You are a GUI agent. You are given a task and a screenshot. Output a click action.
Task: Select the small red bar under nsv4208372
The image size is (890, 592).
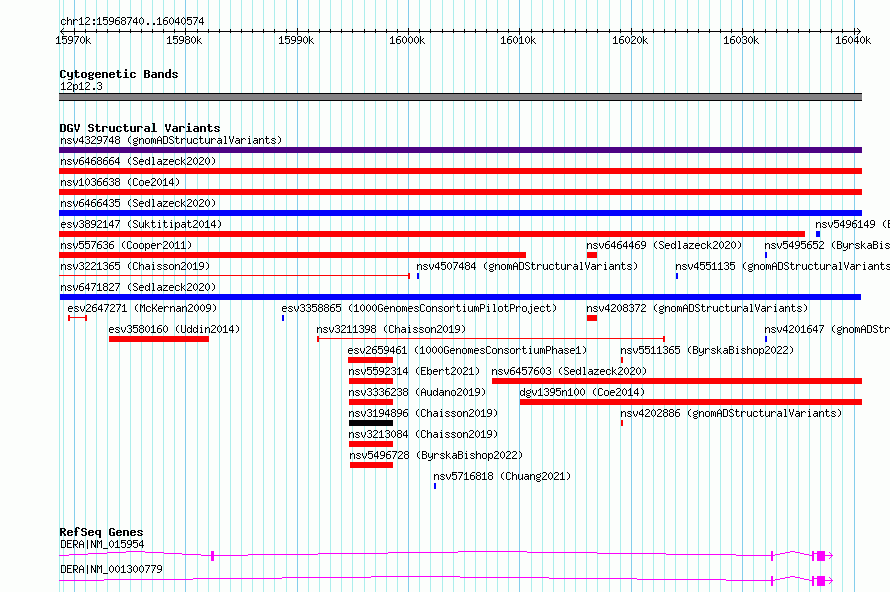592,318
